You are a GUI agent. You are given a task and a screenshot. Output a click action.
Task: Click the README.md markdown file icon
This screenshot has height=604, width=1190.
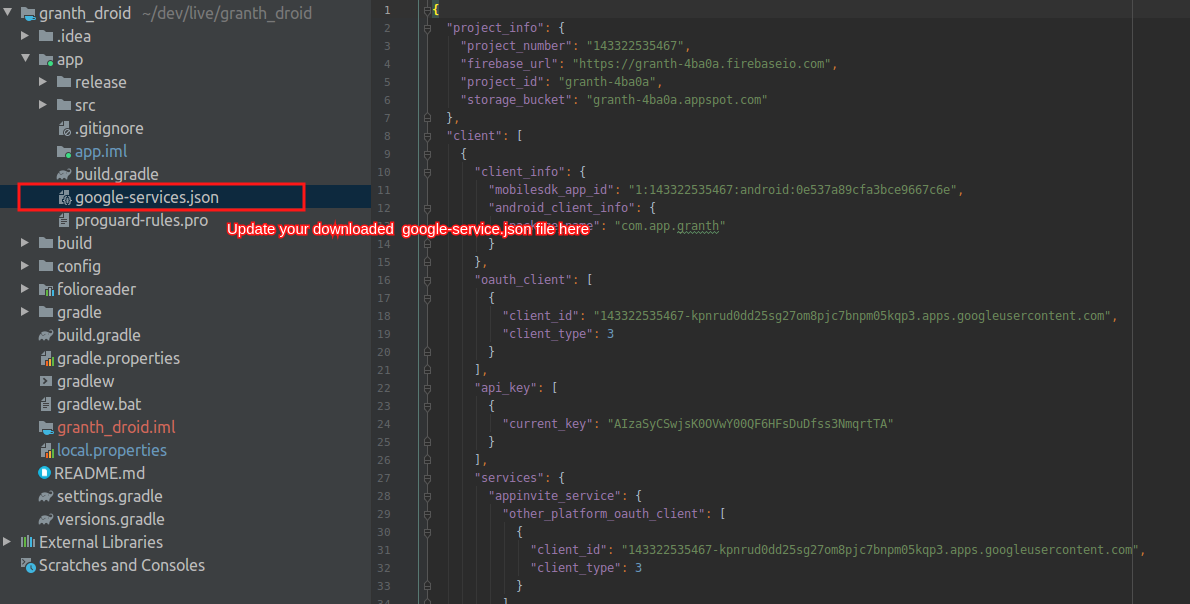tap(44, 473)
